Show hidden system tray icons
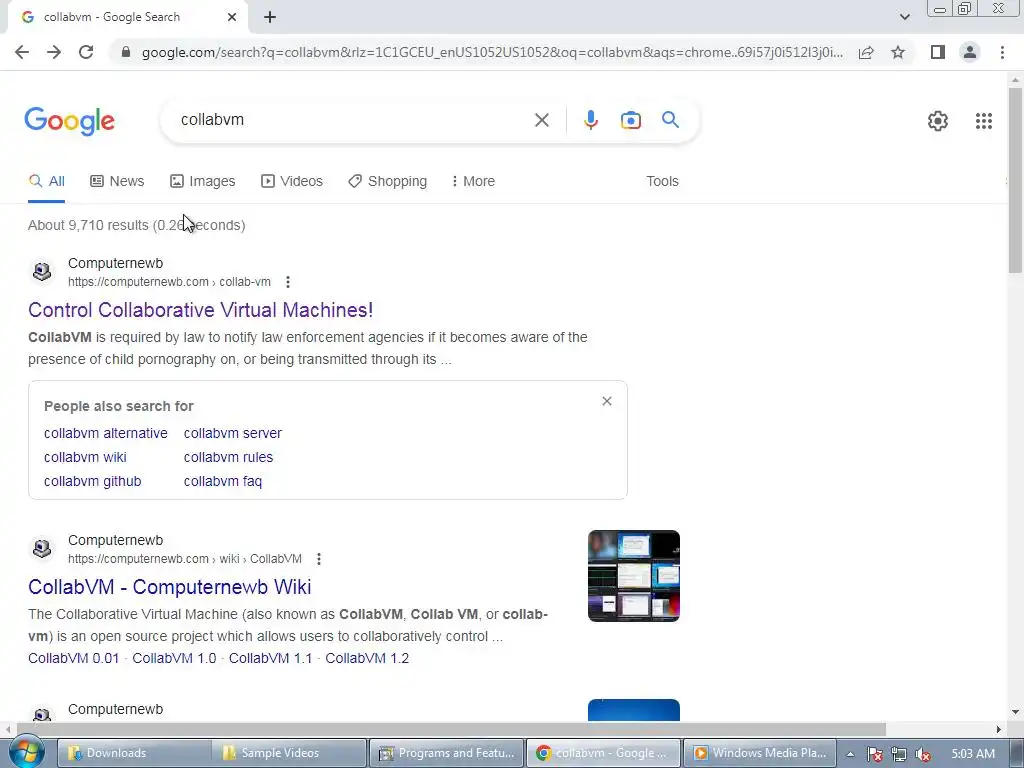This screenshot has width=1024, height=768. coord(850,754)
